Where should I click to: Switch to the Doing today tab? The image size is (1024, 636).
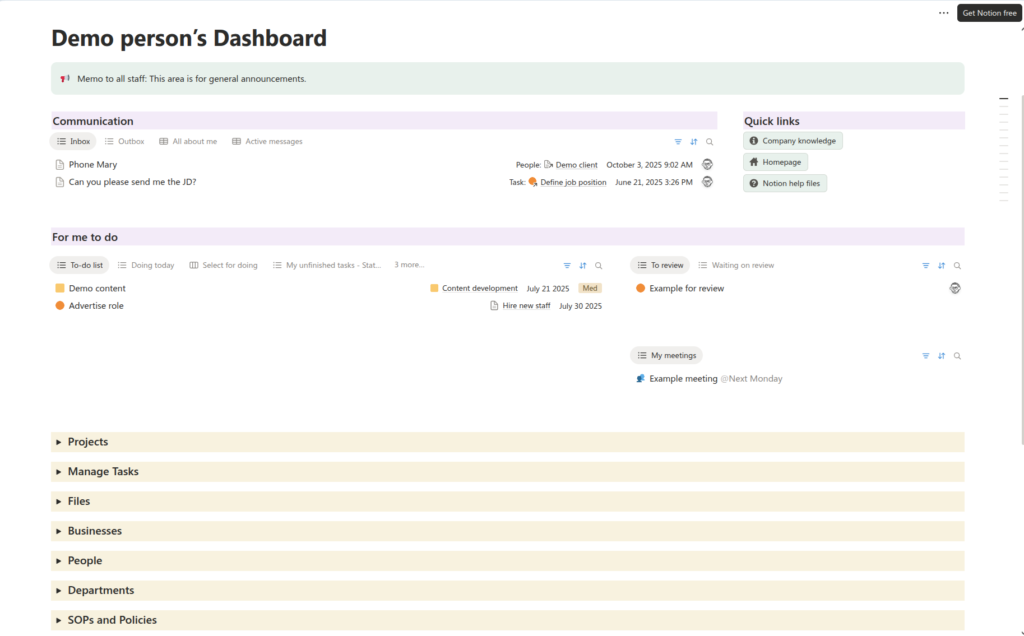point(146,266)
